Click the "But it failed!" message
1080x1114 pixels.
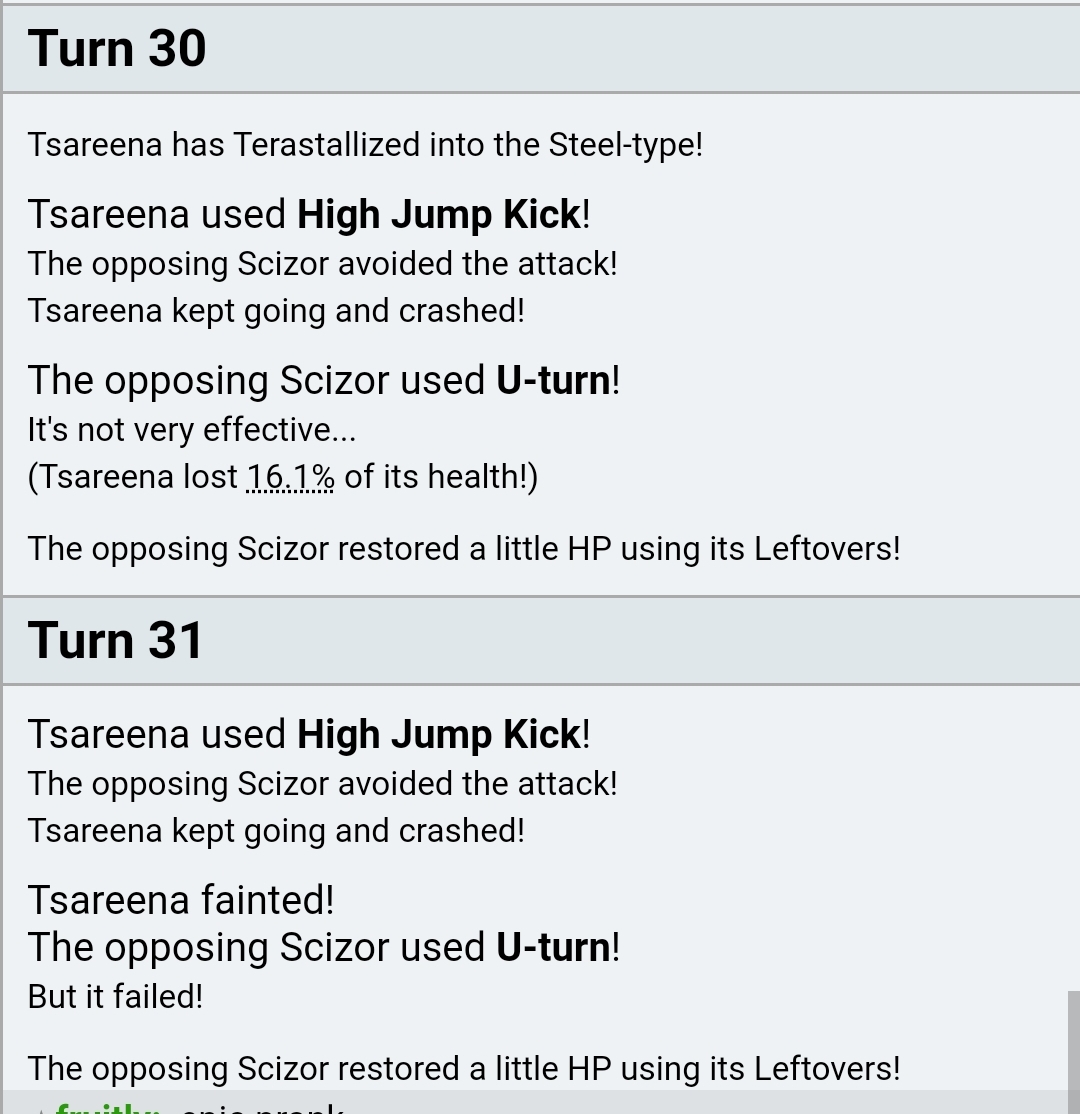coord(115,996)
